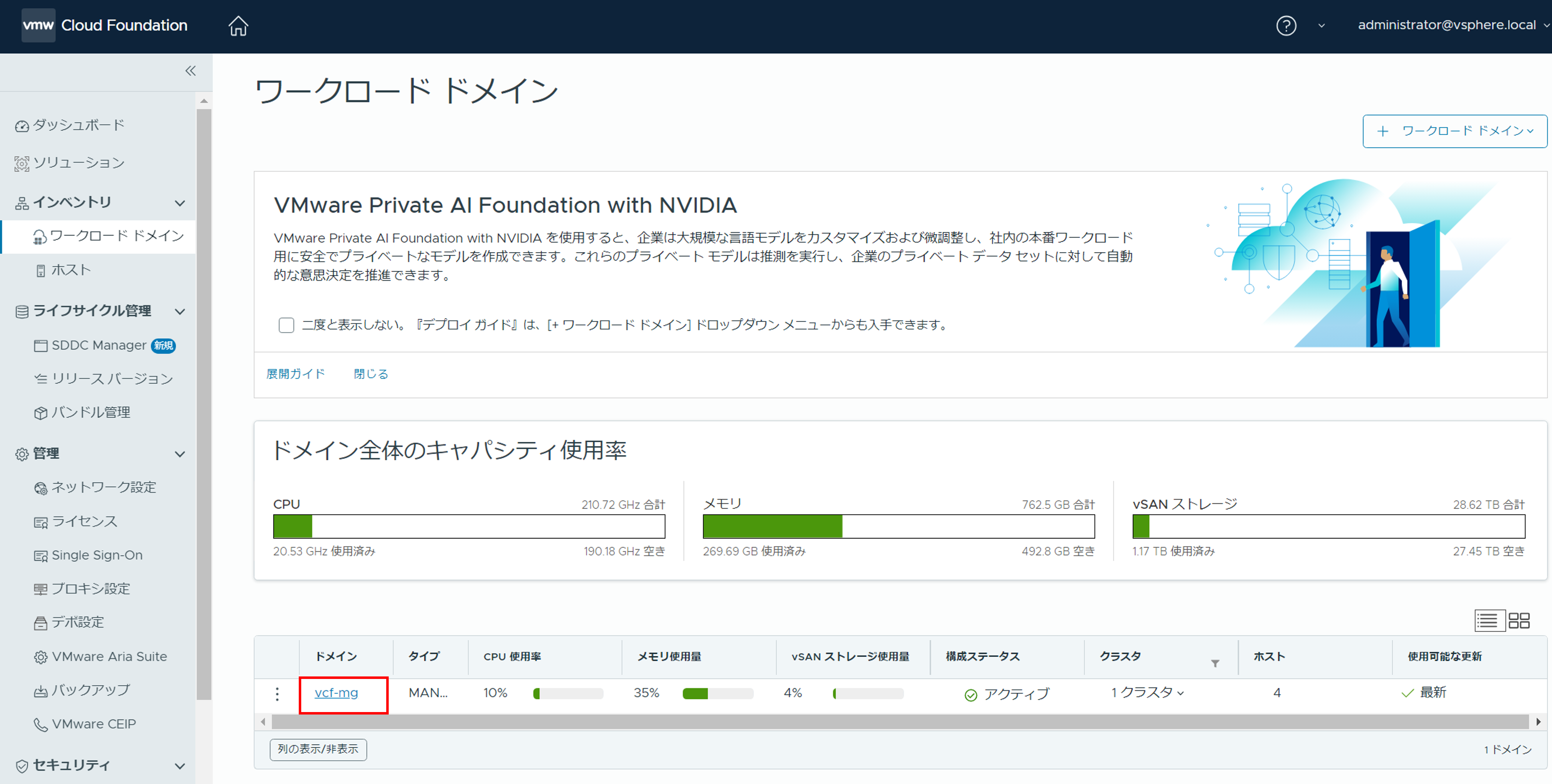Open ネットワーク設定 in sidebar
The height and width of the screenshot is (784, 1552).
(104, 487)
